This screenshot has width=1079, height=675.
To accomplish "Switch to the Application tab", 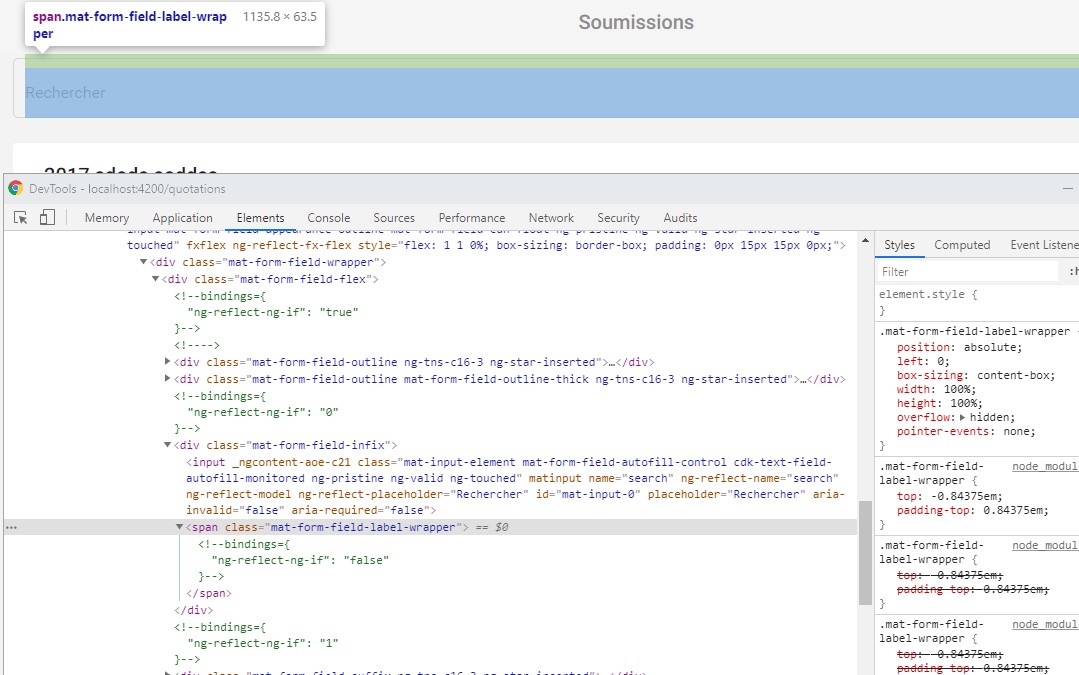I will pyautogui.click(x=182, y=217).
